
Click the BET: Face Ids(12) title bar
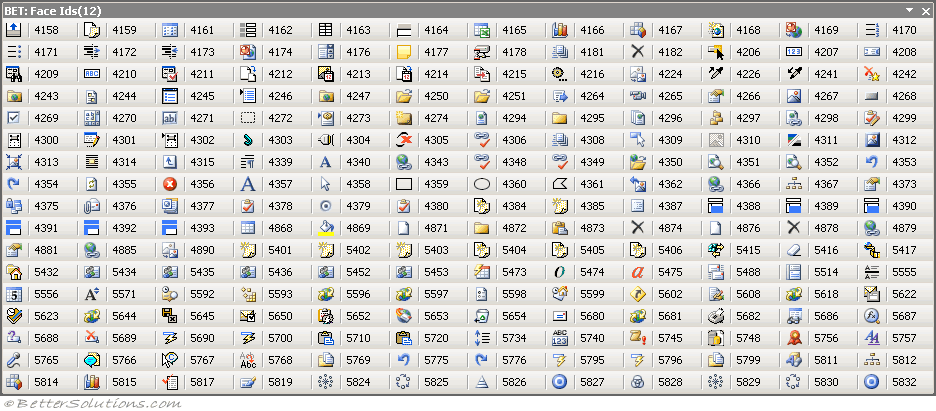click(x=468, y=10)
